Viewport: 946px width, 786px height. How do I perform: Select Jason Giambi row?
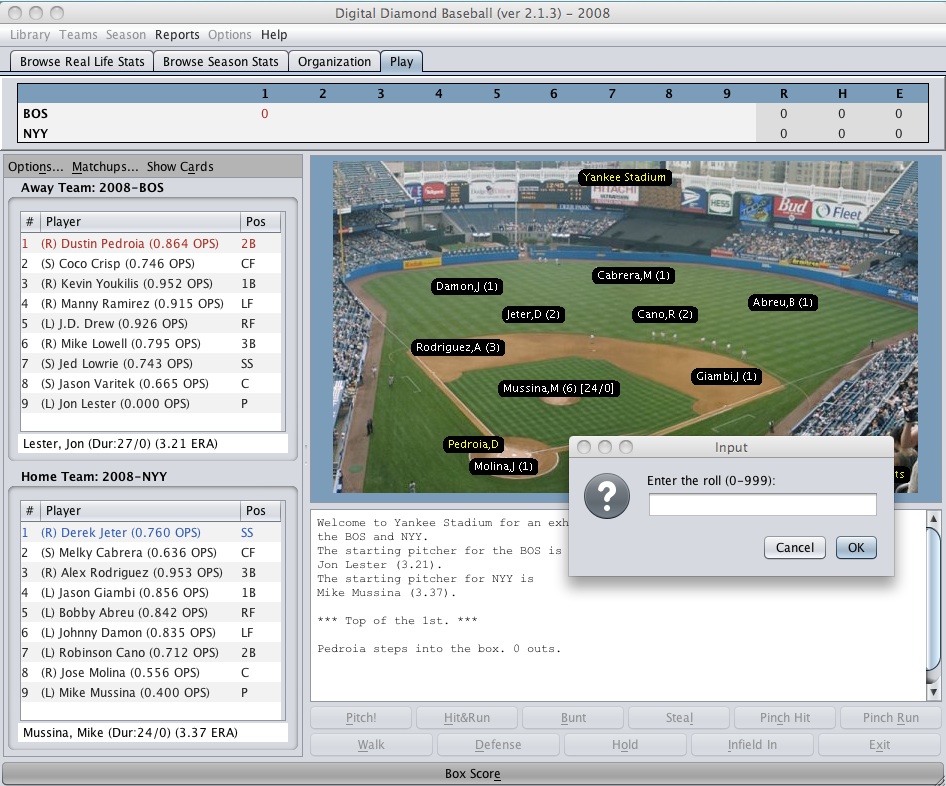151,592
